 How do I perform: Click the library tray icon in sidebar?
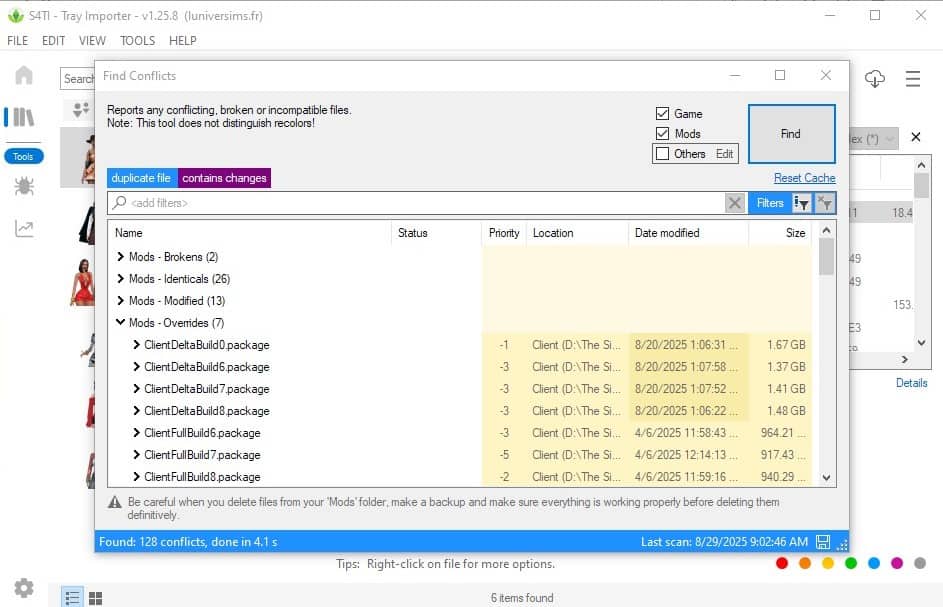tap(23, 116)
